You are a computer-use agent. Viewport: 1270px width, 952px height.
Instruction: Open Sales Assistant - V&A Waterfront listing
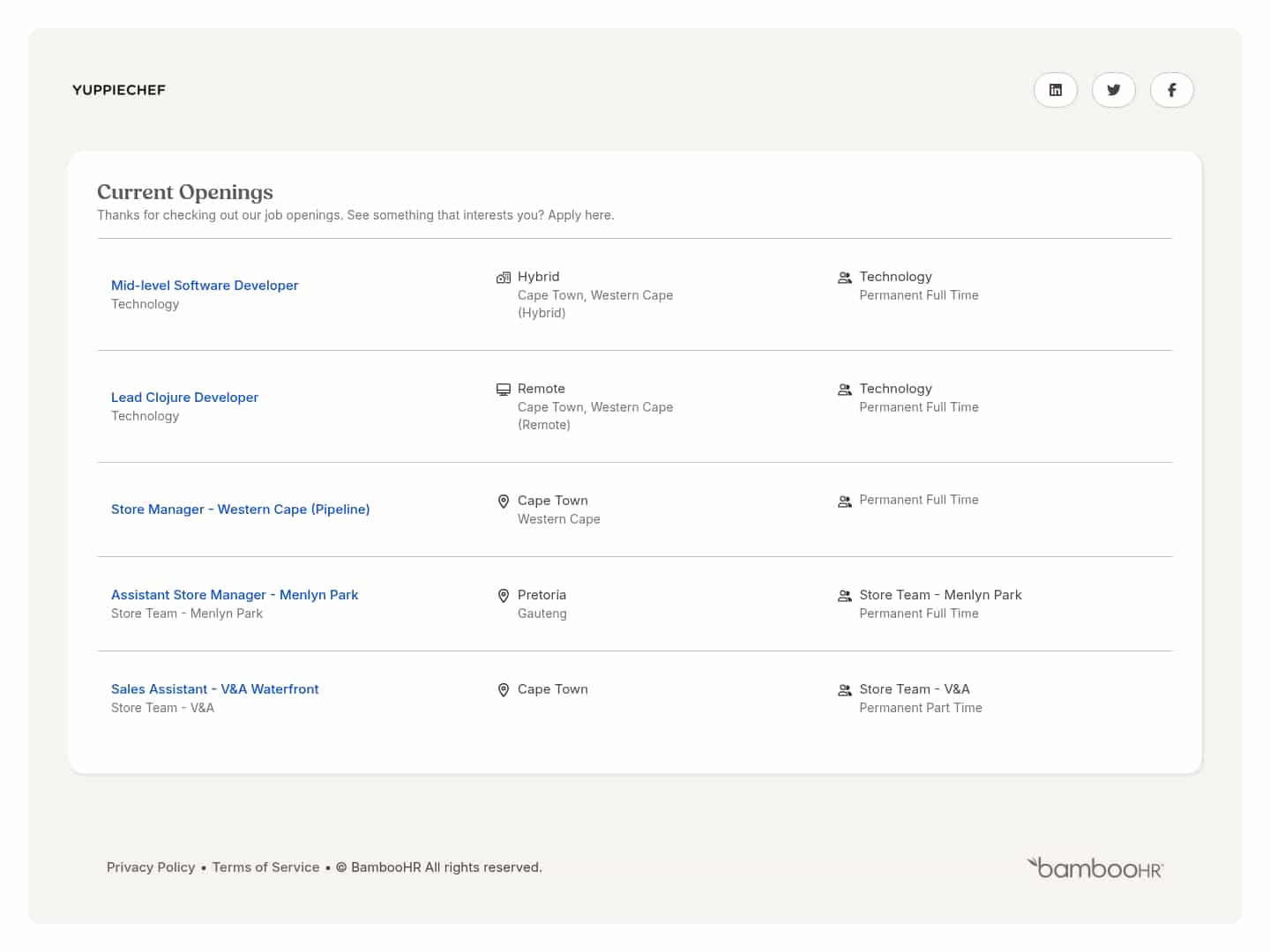click(214, 689)
